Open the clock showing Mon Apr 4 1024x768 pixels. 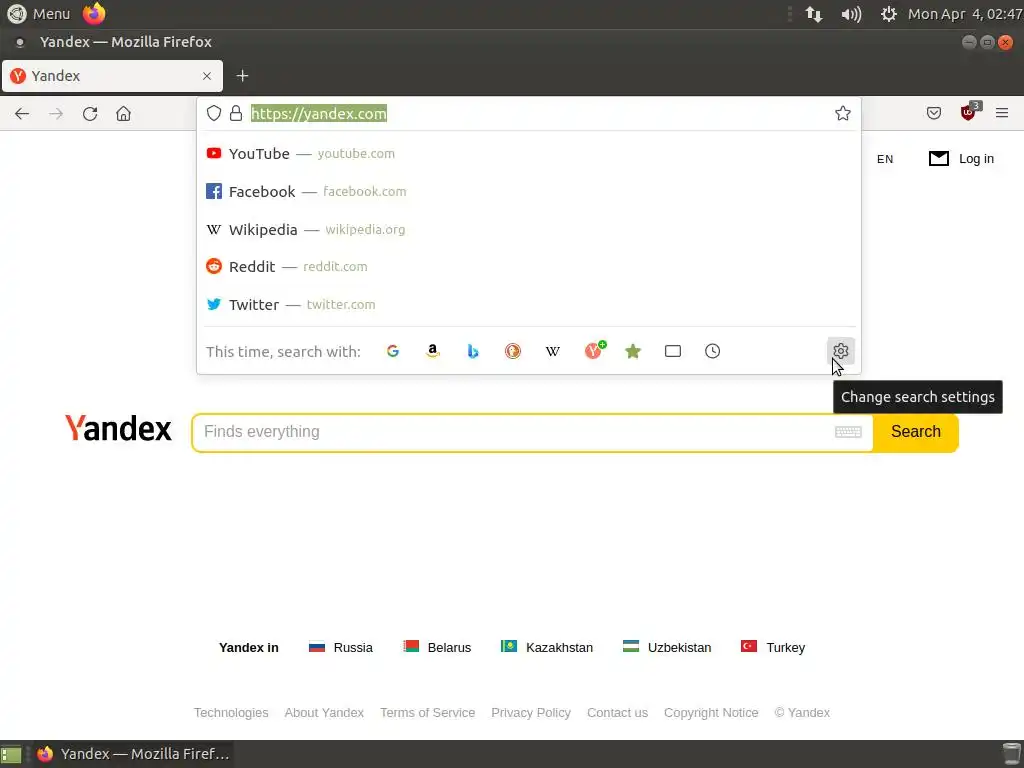[965, 14]
